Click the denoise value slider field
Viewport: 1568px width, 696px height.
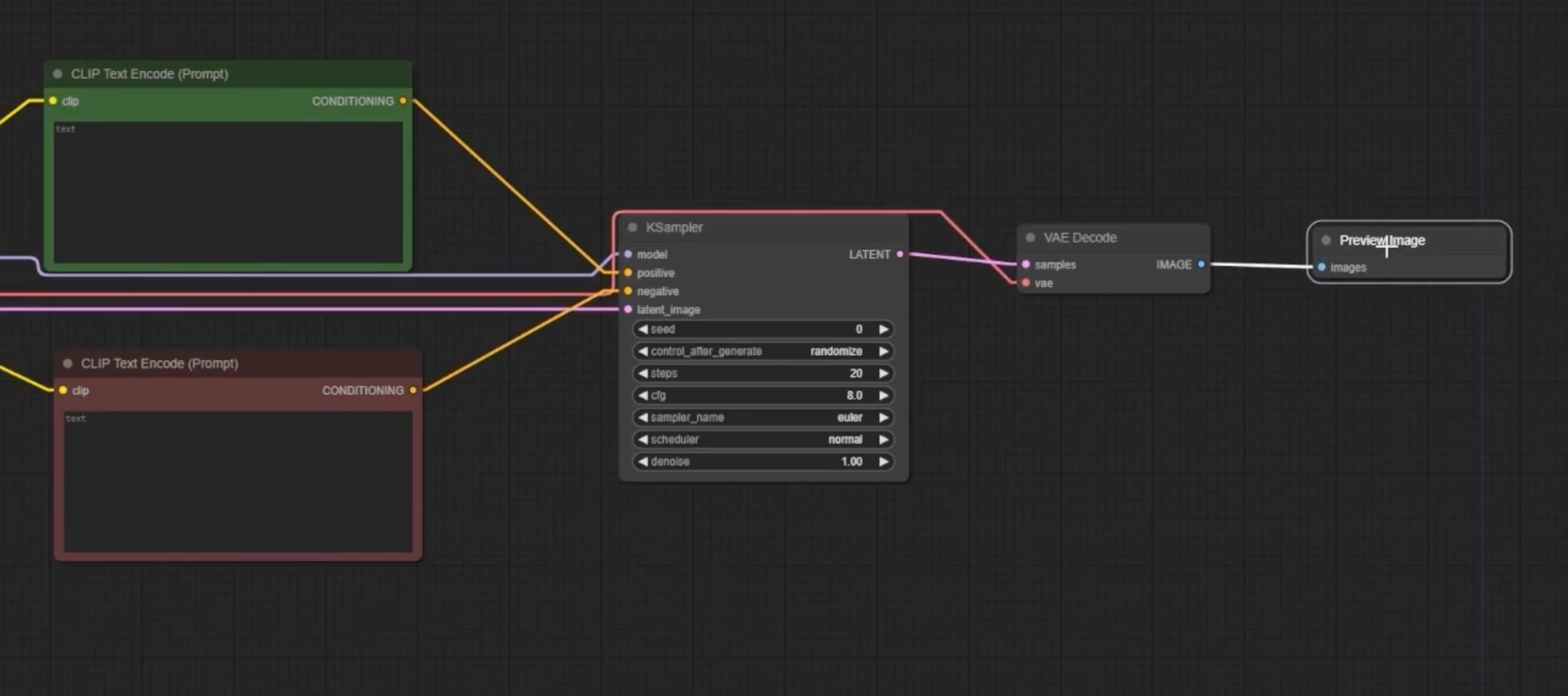[x=762, y=461]
